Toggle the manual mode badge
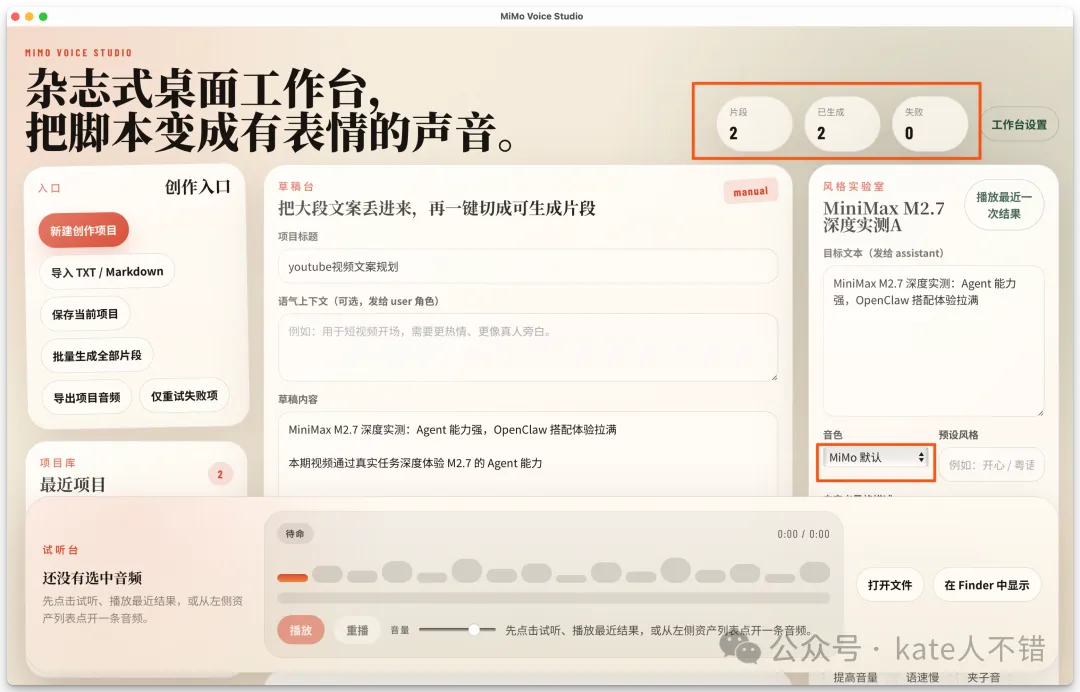 pyautogui.click(x=750, y=191)
